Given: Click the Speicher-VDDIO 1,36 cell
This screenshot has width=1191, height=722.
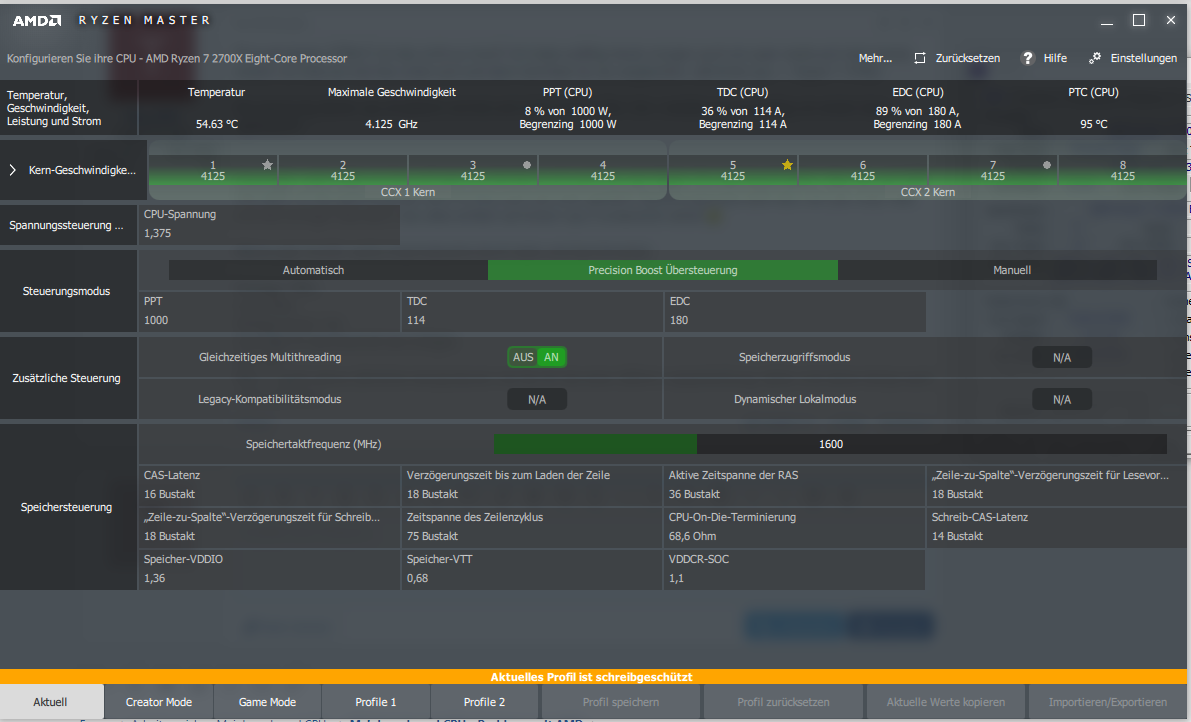Looking at the screenshot, I should click(x=269, y=569).
